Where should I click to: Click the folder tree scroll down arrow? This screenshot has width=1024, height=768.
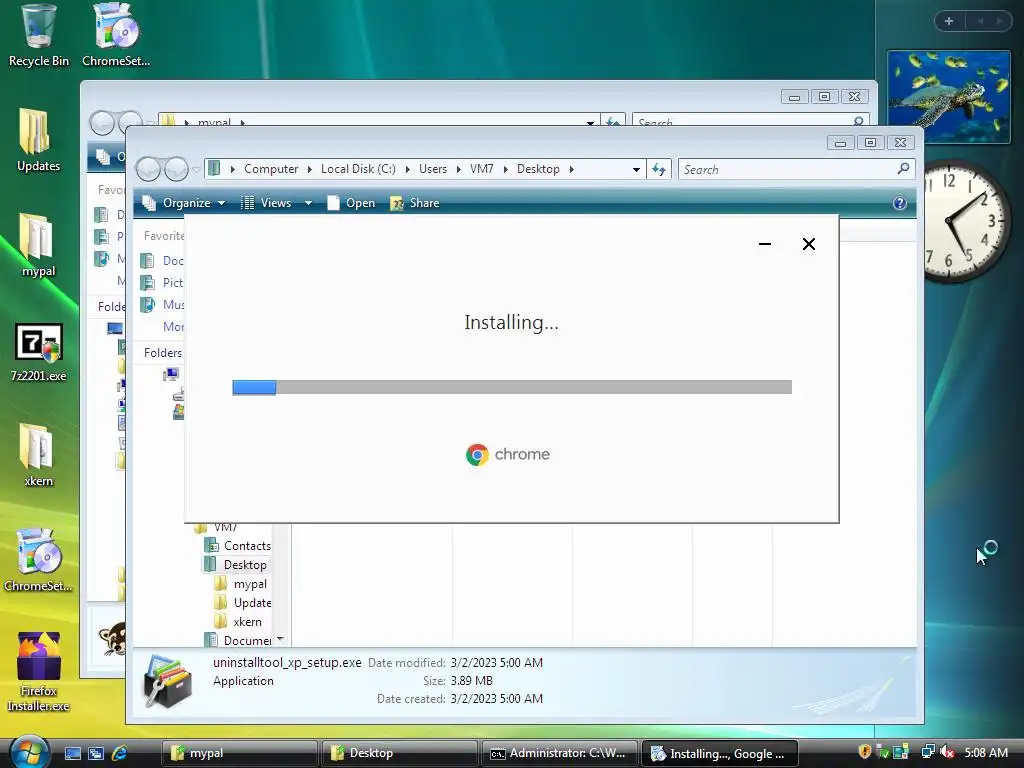(280, 639)
